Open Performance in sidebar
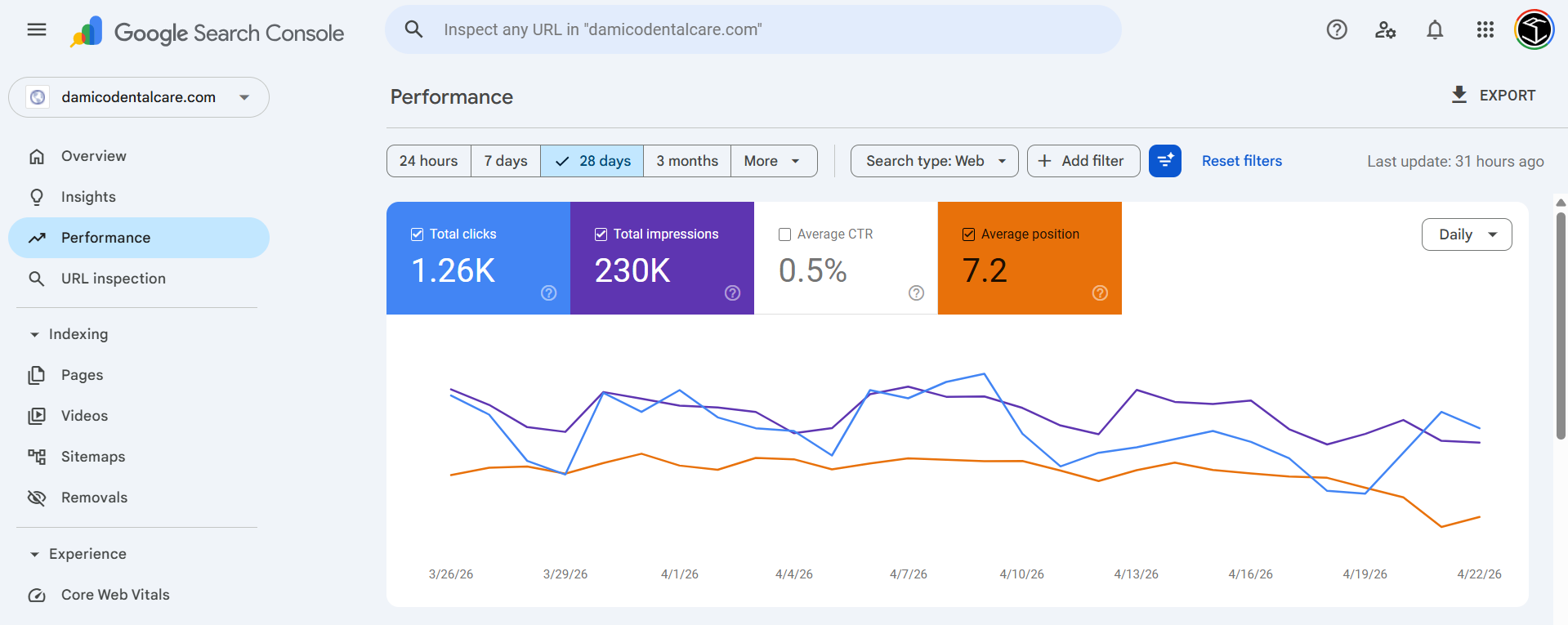Image resolution: width=1568 pixels, height=625 pixels. pyautogui.click(x=139, y=238)
